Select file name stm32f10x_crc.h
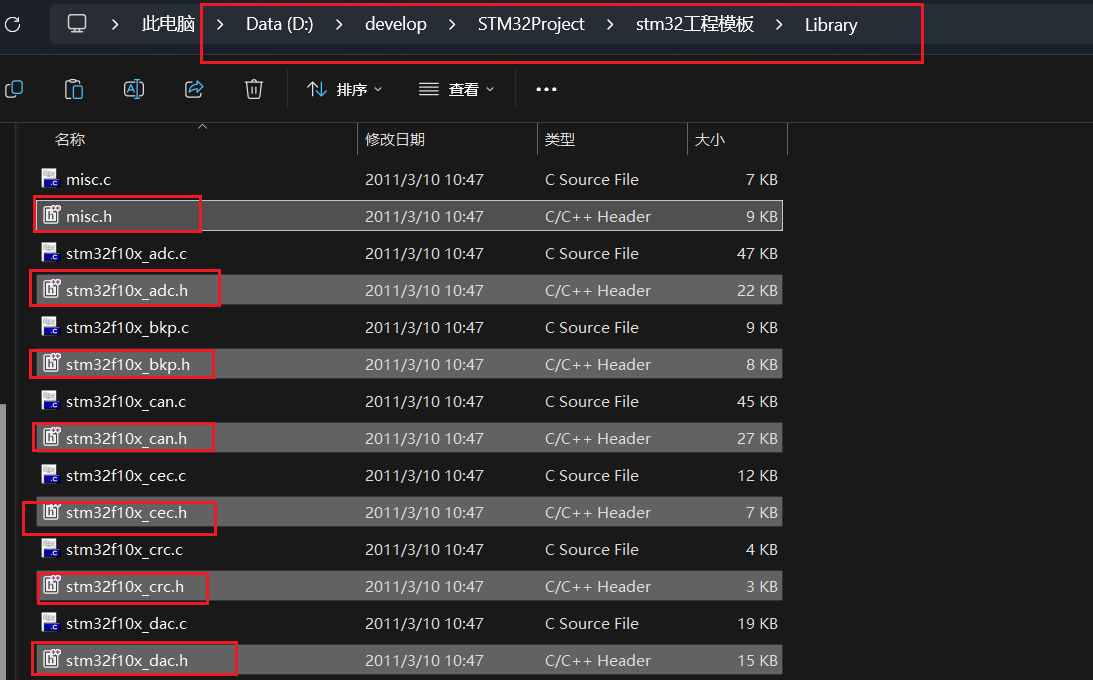Image resolution: width=1093 pixels, height=680 pixels. pyautogui.click(x=125, y=587)
